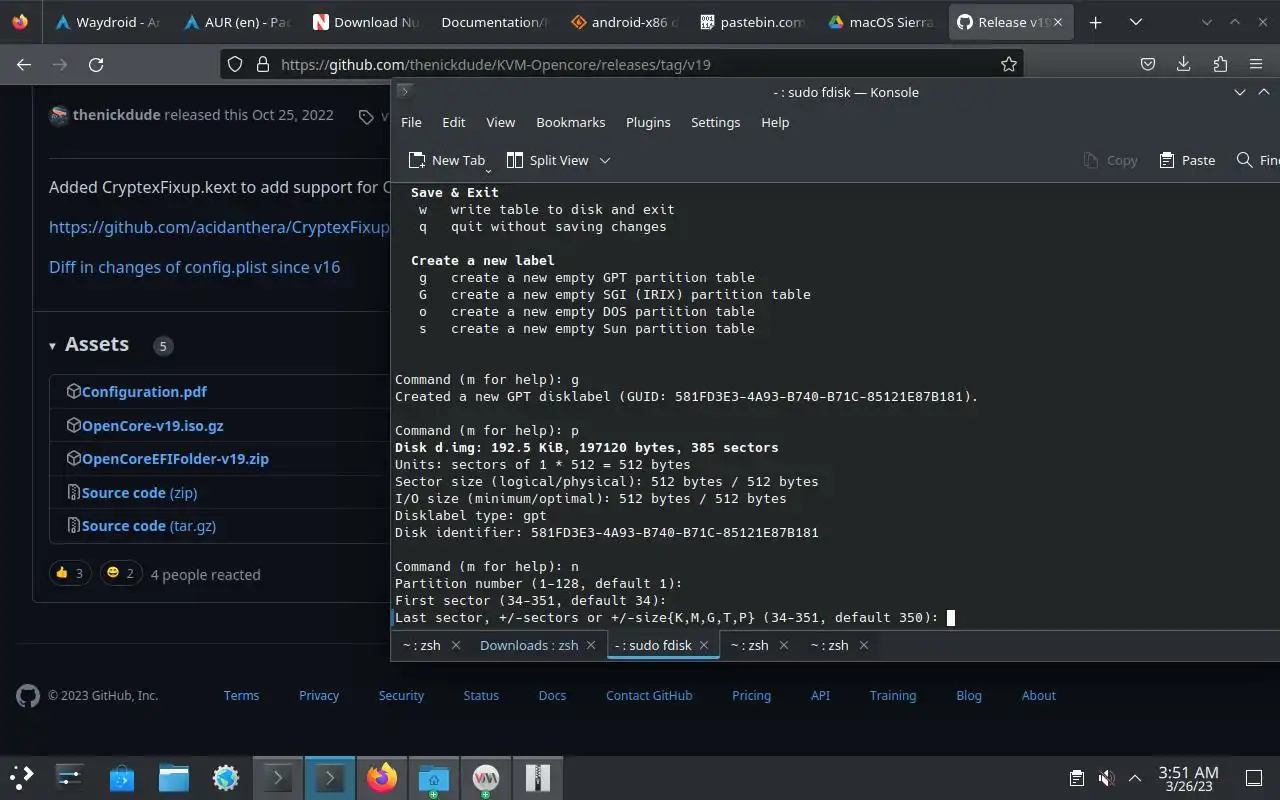Screen dimensions: 1280x800
Task: Click the site padlock icon
Action: (x=263, y=64)
